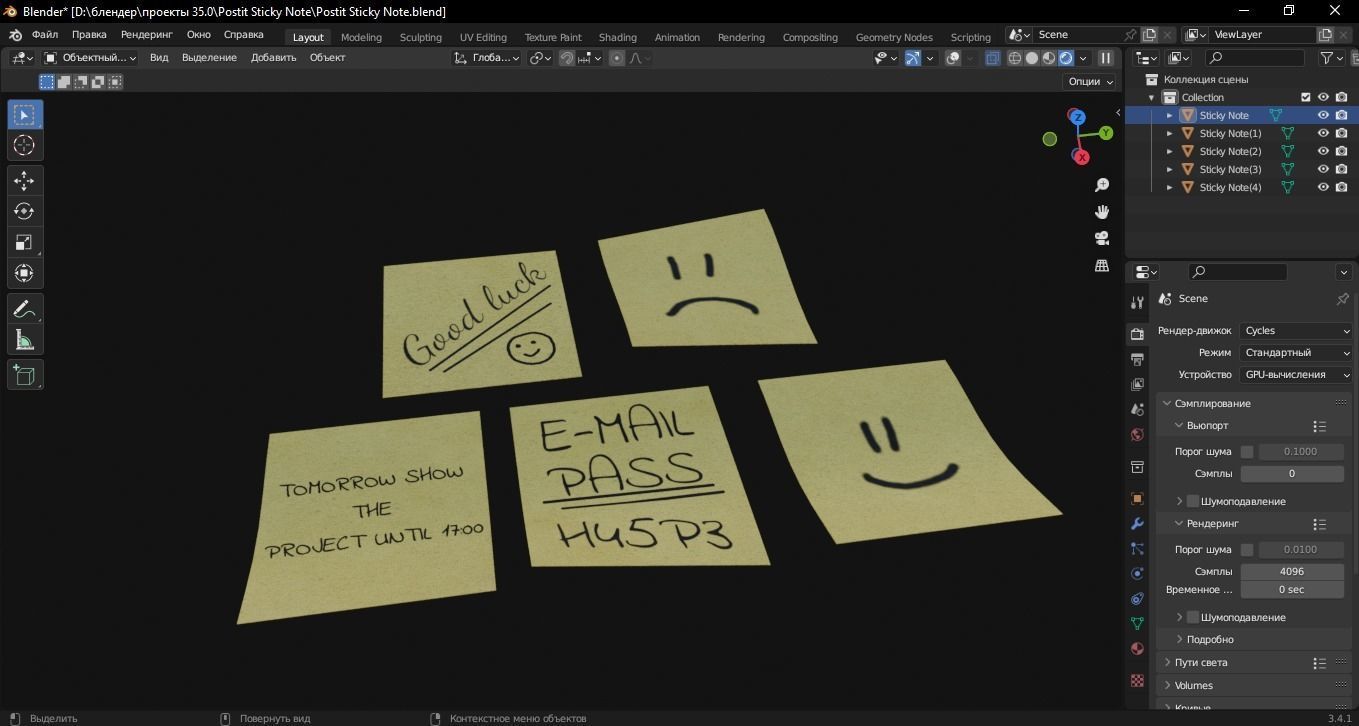Expand Sticky Note(3) in the outliner

point(1170,169)
